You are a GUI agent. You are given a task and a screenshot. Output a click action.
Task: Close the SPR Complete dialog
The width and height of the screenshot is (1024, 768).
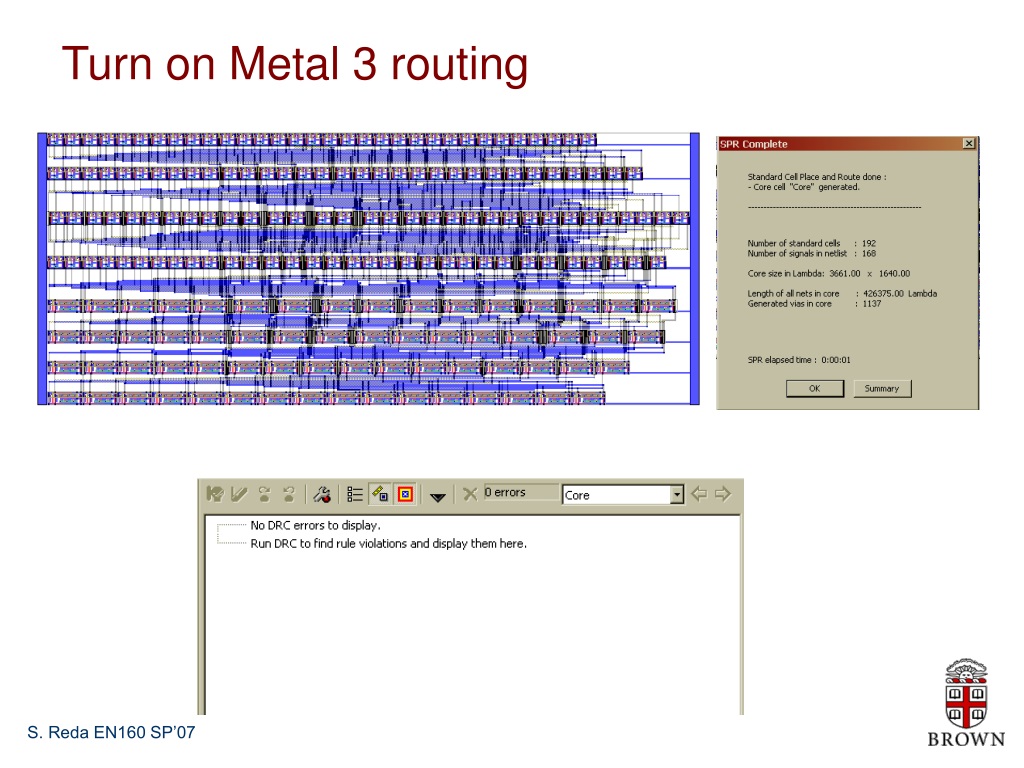click(x=969, y=144)
